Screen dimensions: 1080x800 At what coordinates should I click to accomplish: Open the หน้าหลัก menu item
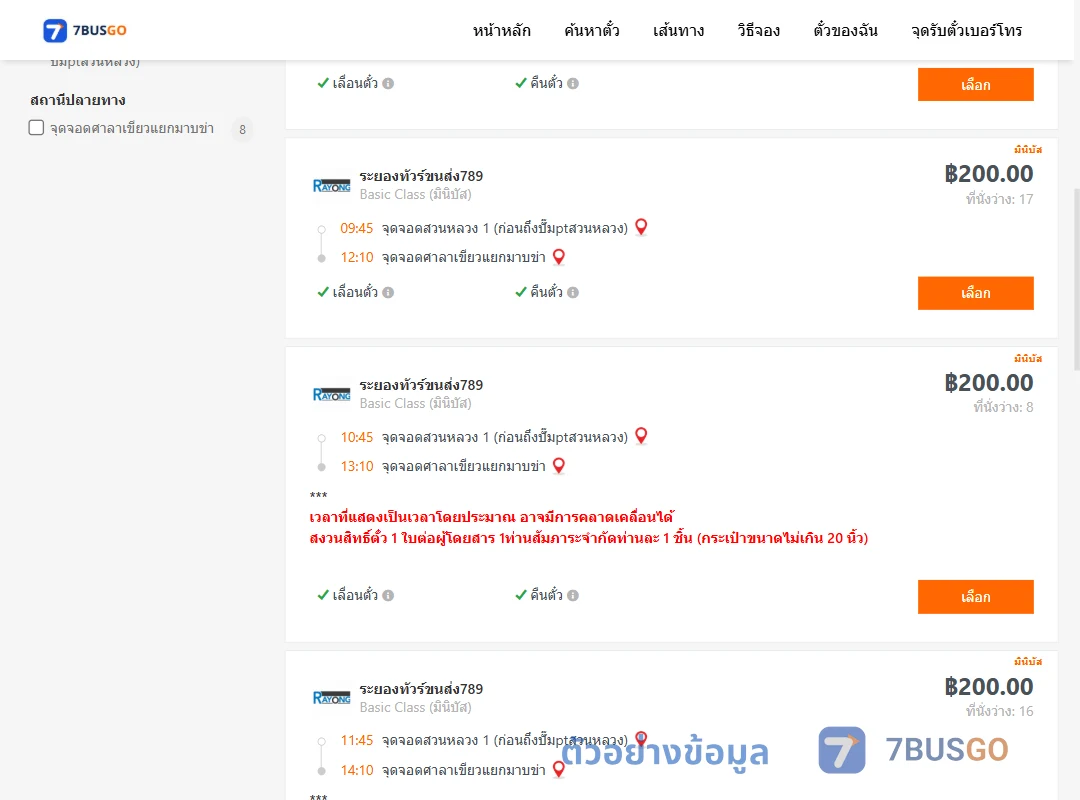[501, 30]
